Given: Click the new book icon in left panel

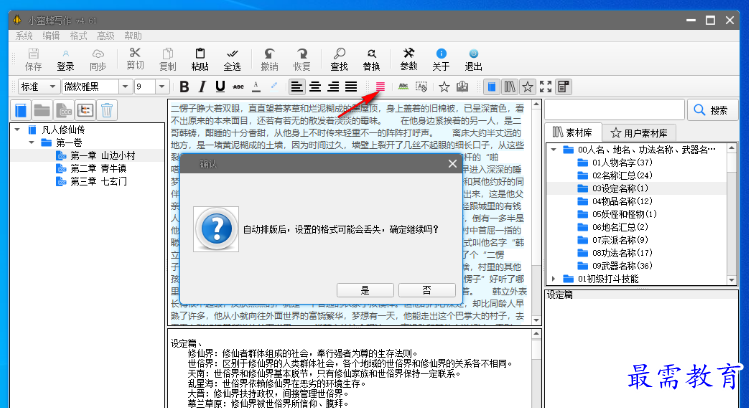Looking at the screenshot, I should point(21,110).
